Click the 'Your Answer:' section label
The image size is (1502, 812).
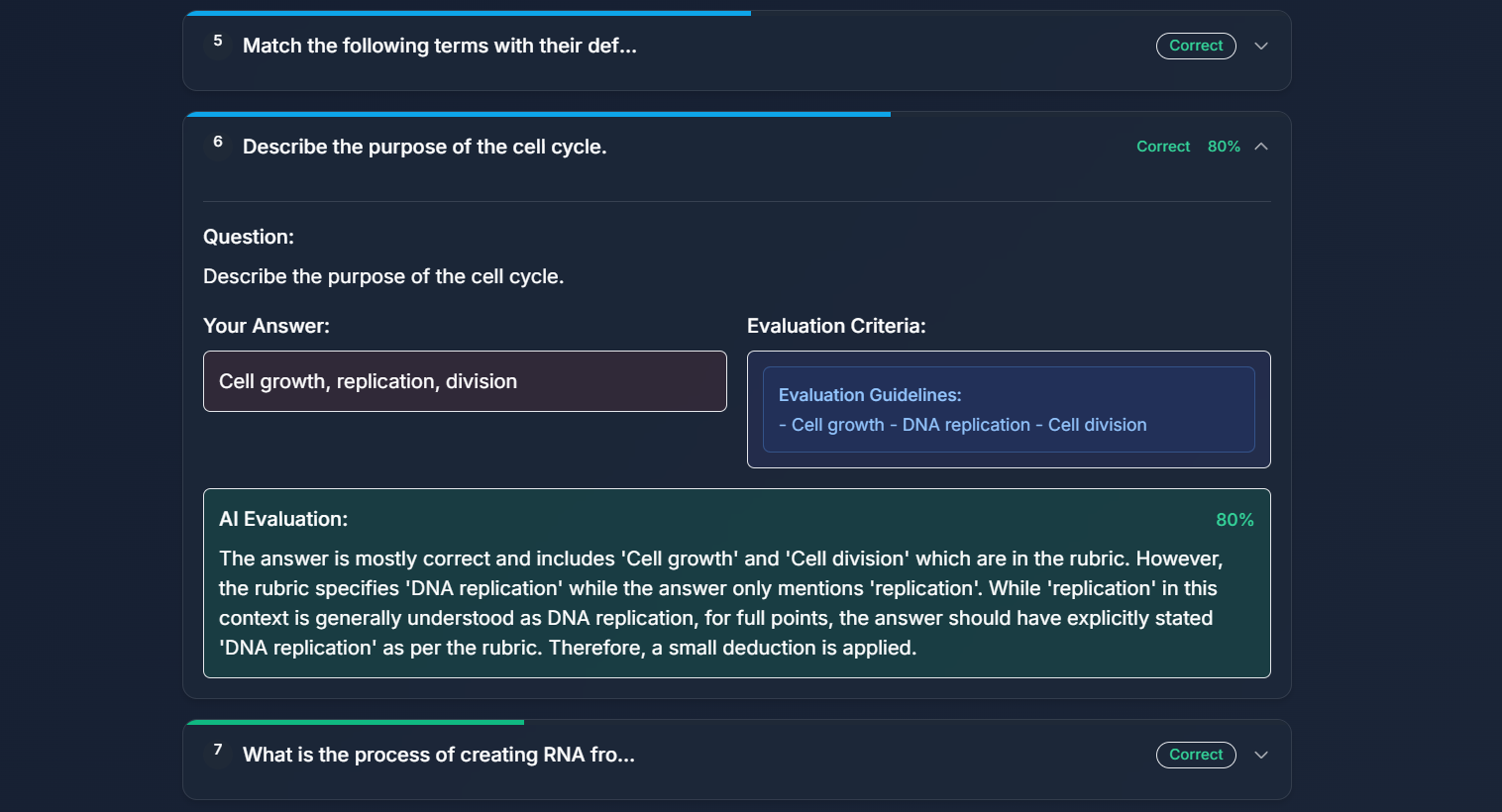click(x=267, y=325)
